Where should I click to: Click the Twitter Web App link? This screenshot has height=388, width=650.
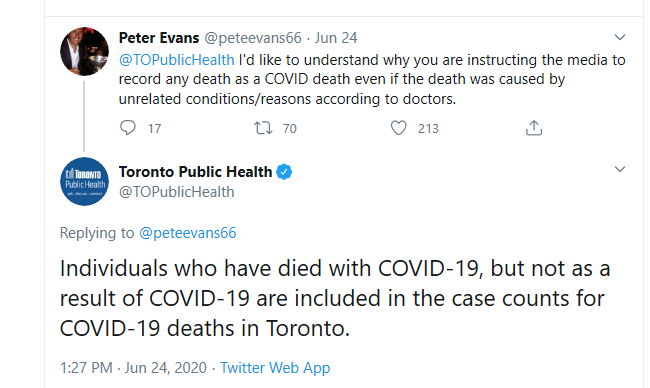[275, 368]
